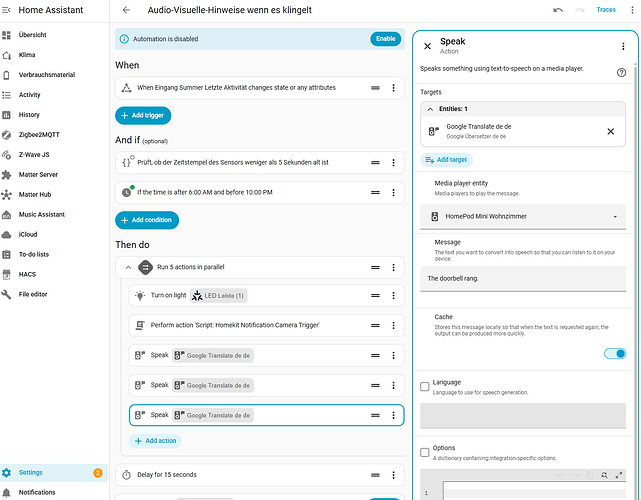The height and width of the screenshot is (500, 641).
Task: Click fullscreen icon in Options code editor
Action: click(619, 475)
